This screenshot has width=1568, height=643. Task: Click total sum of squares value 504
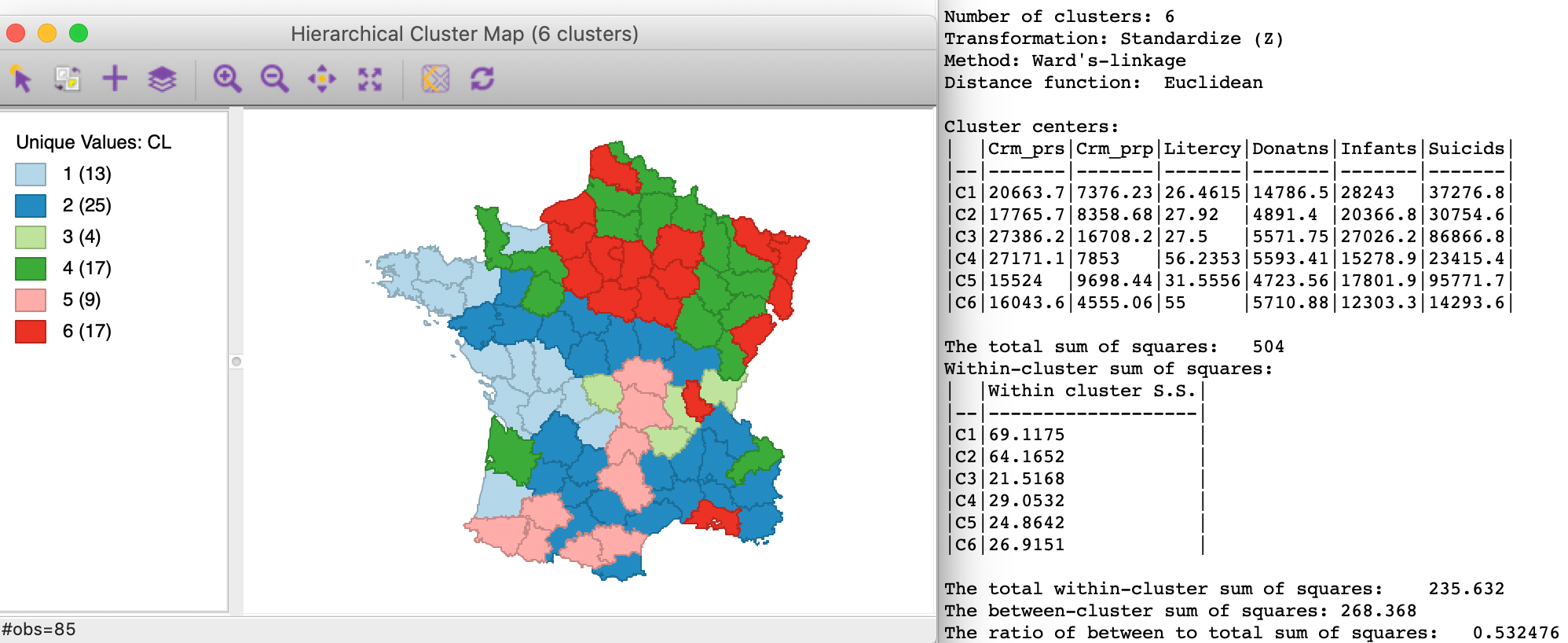(1268, 347)
